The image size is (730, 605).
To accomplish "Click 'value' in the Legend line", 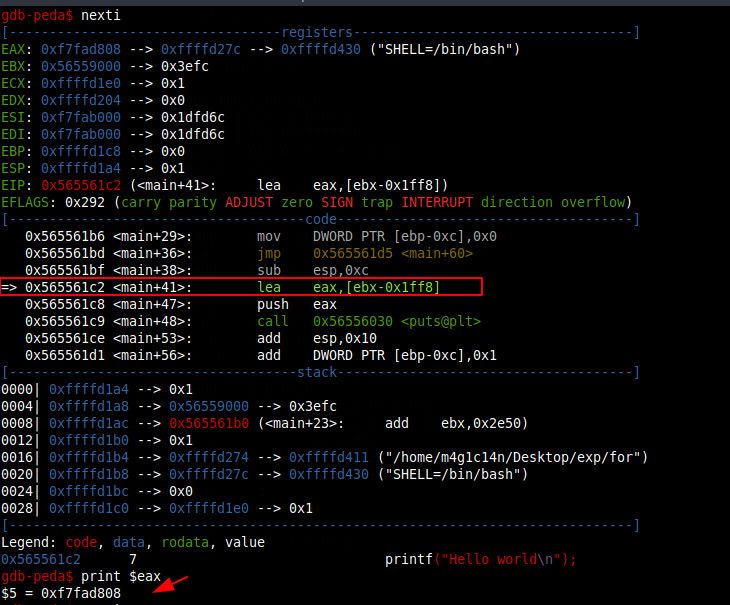I will click(x=245, y=543).
